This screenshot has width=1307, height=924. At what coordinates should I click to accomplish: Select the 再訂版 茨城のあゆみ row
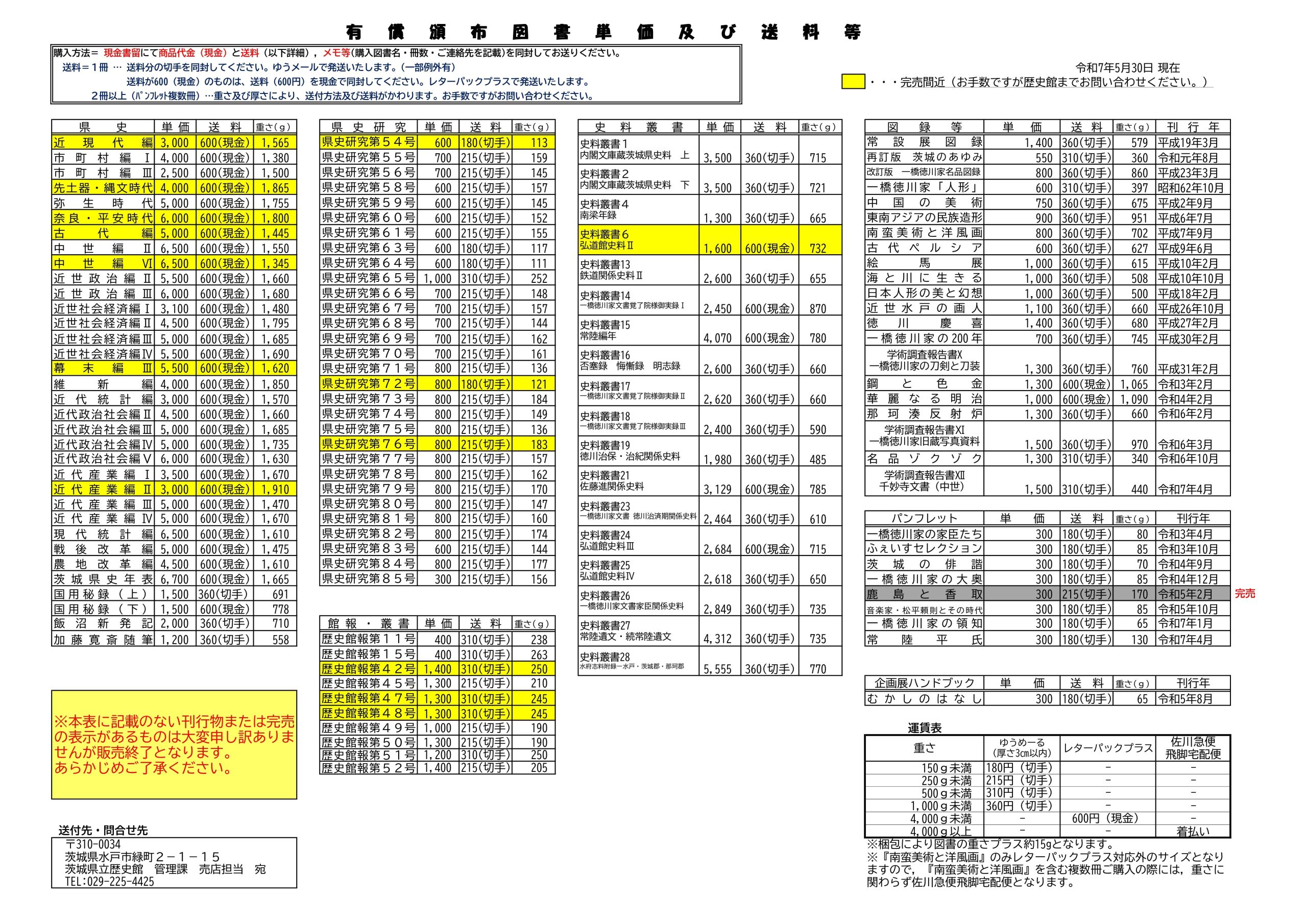(x=1048, y=158)
